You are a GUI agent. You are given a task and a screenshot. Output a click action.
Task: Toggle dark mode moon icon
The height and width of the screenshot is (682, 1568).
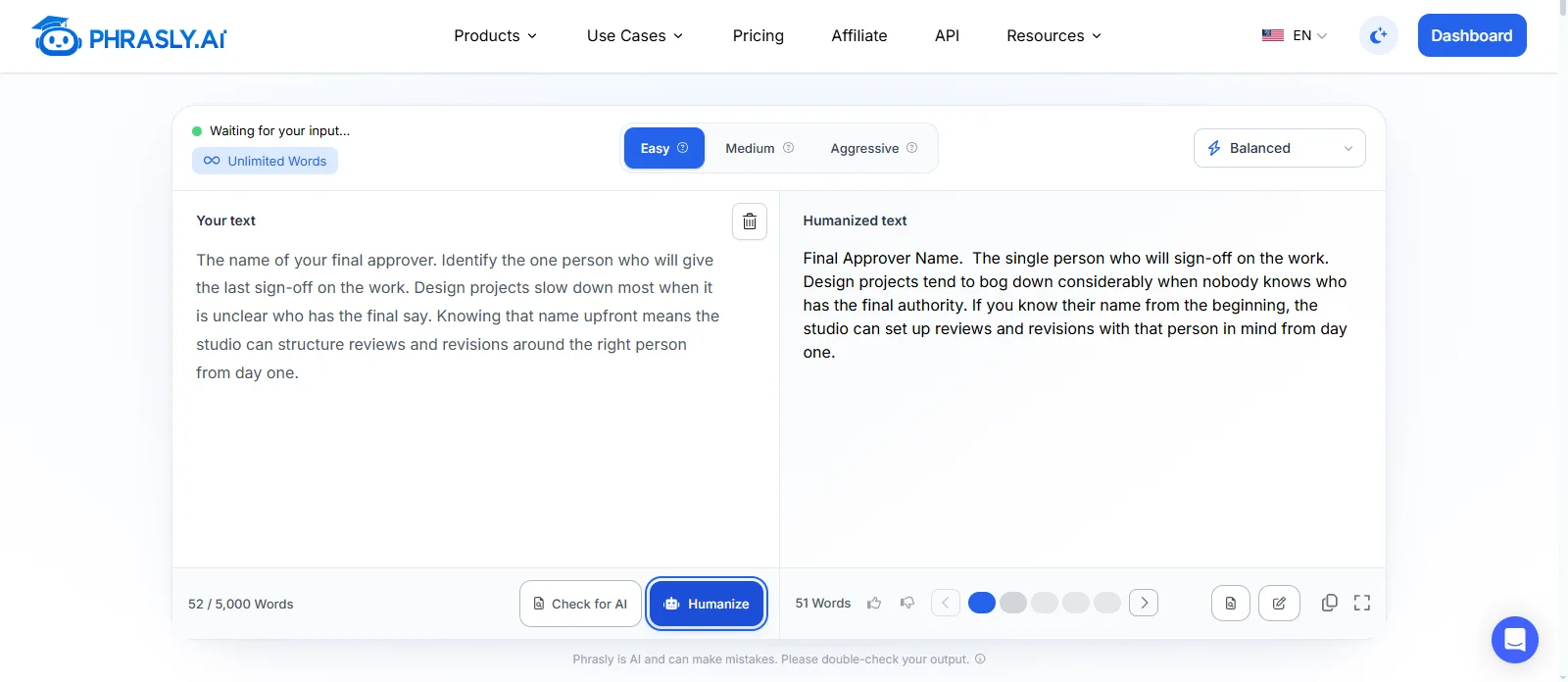pyautogui.click(x=1379, y=35)
